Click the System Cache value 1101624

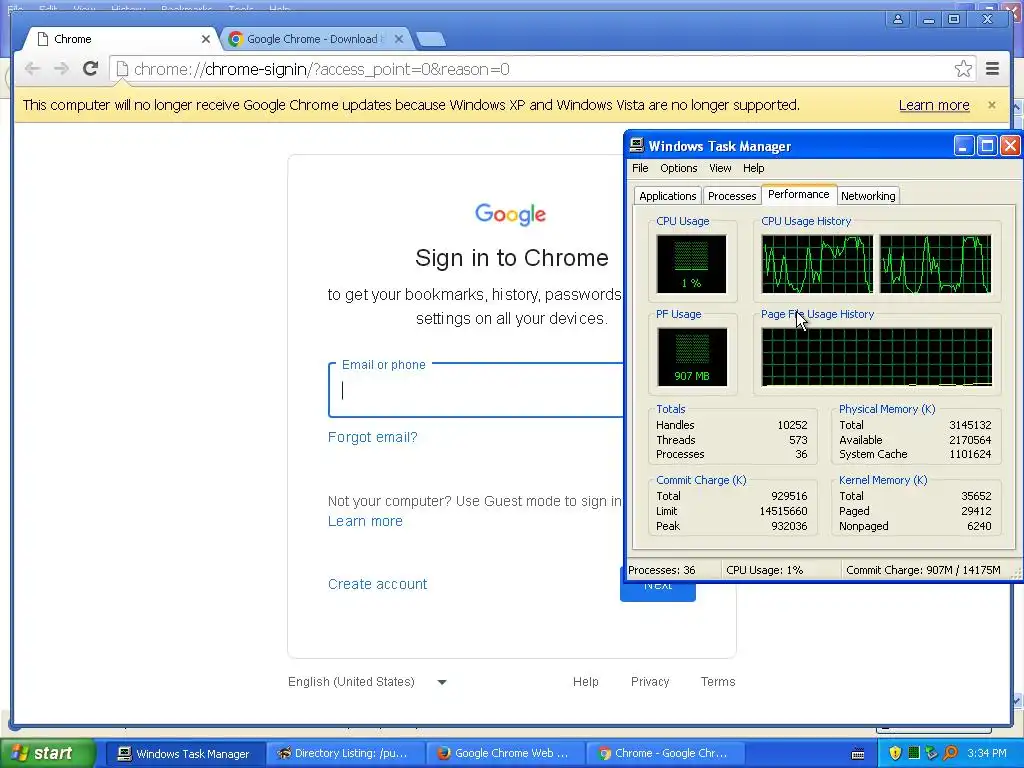pyautogui.click(x=970, y=454)
